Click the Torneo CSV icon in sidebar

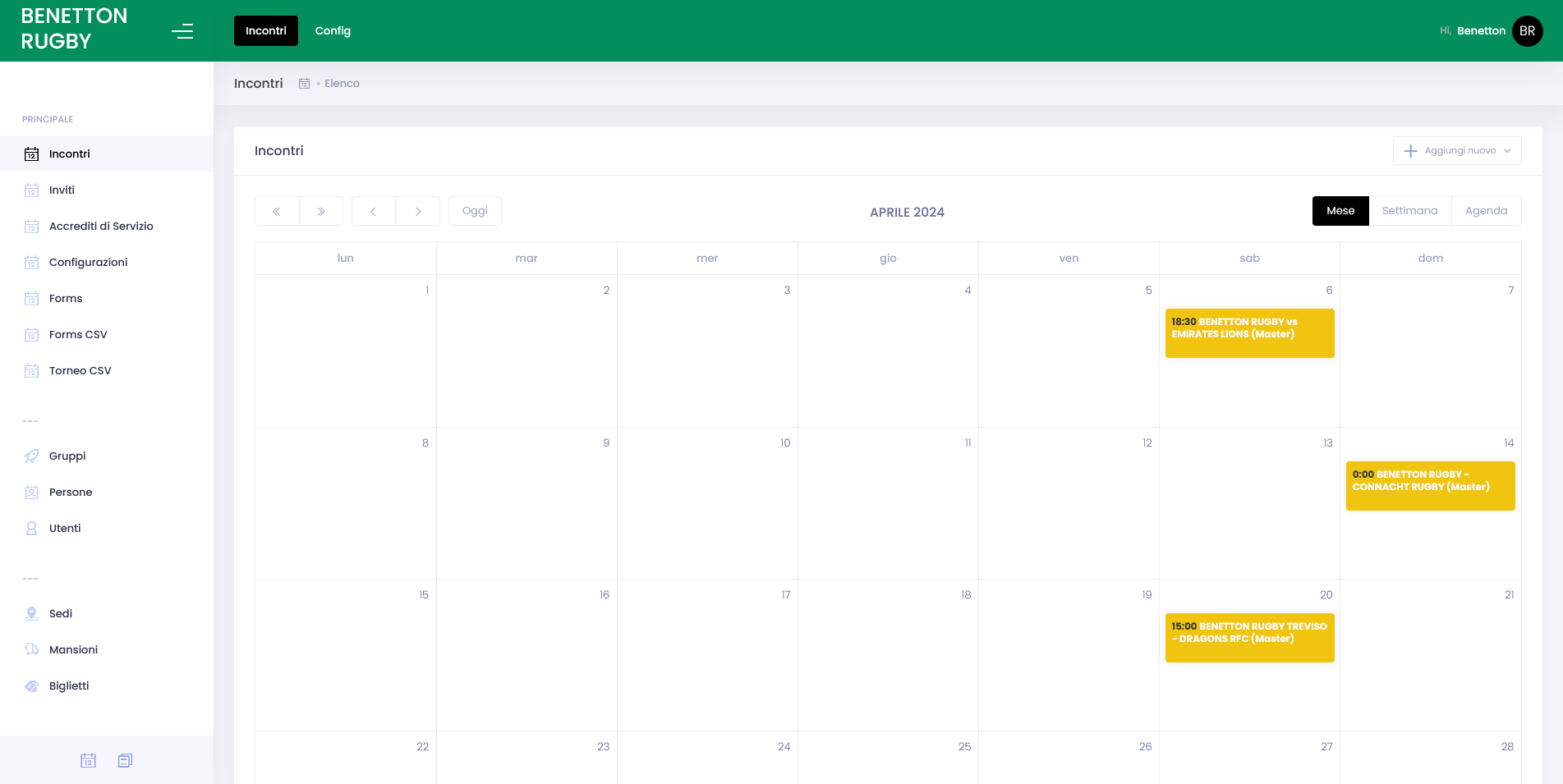31,370
